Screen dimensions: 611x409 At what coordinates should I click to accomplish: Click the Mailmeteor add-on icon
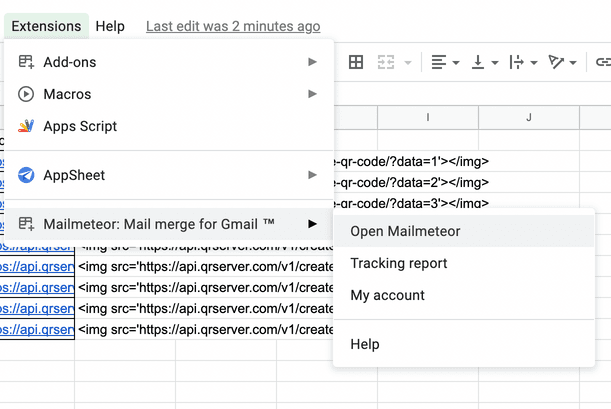point(26,224)
